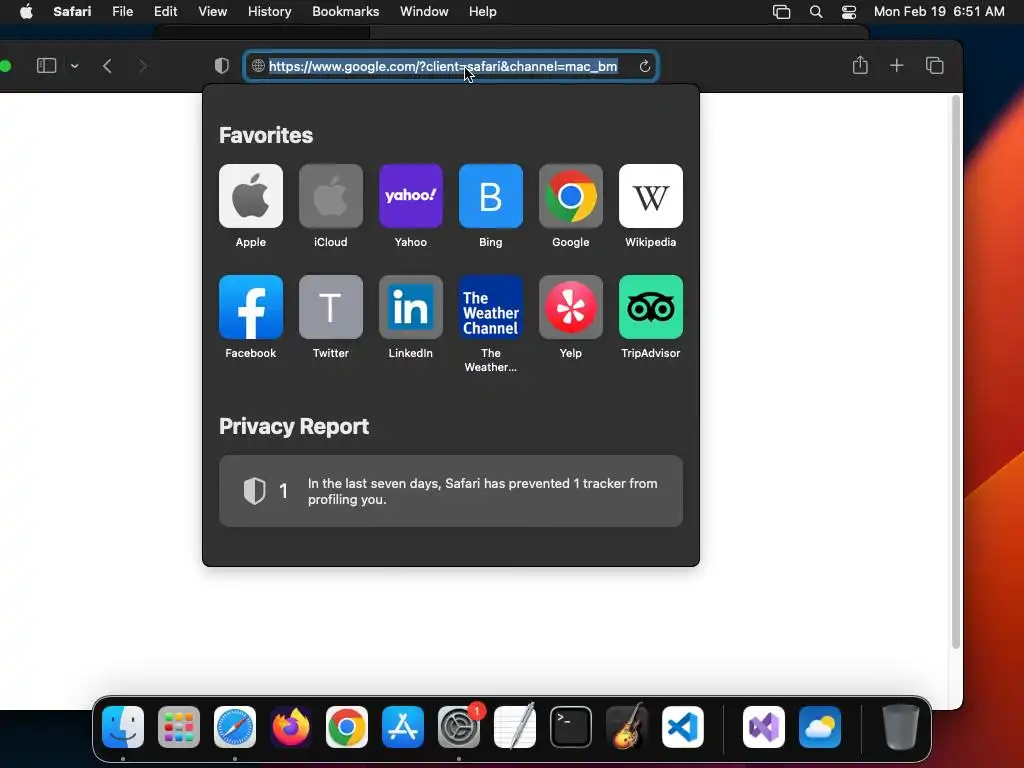Open the TripAdvisor favorite
Viewport: 1024px width, 768px height.
point(650,307)
